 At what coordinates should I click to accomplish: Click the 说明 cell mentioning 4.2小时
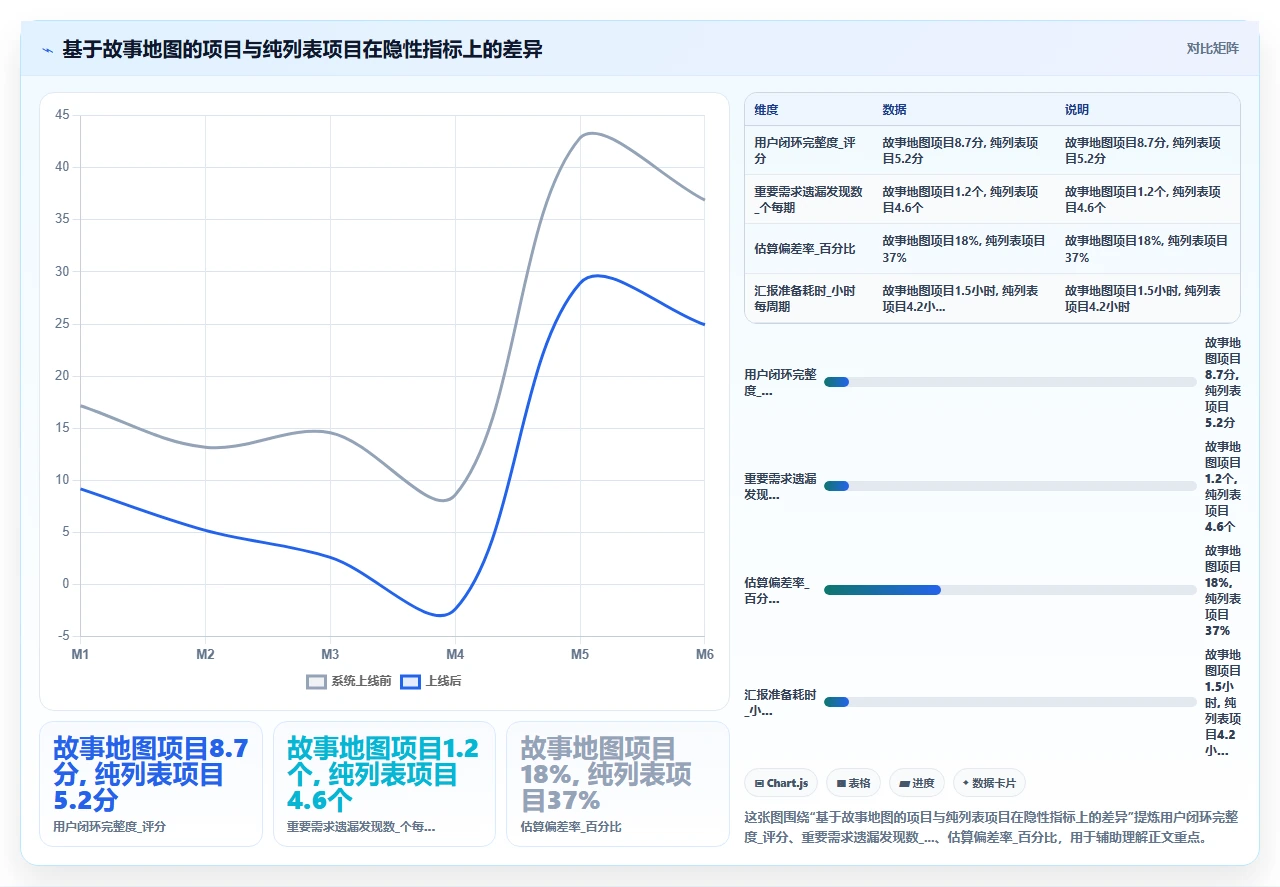1148,298
